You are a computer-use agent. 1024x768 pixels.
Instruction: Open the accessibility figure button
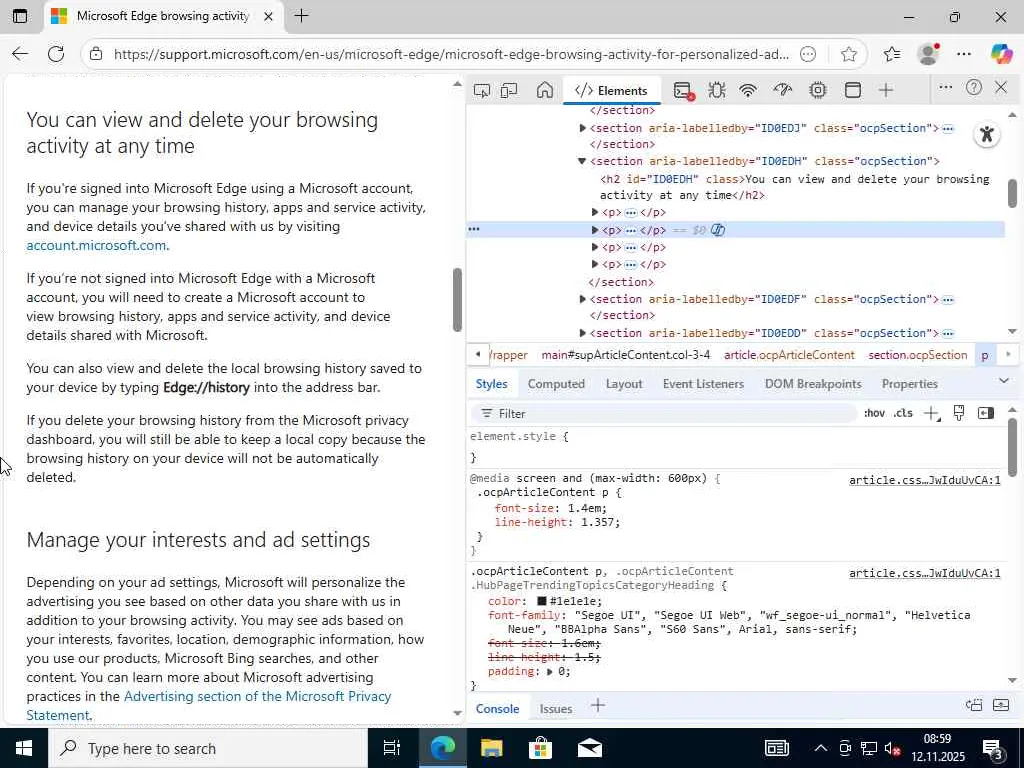987,135
